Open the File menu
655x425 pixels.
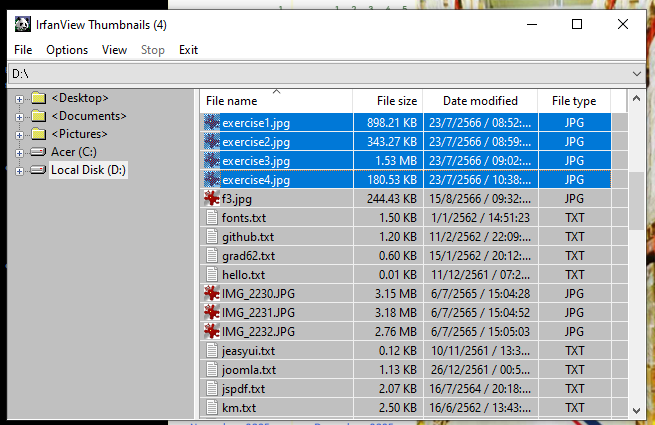click(23, 50)
